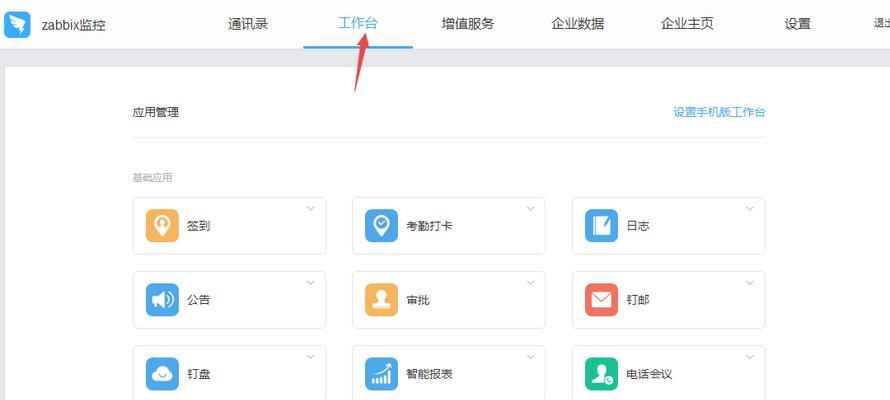Click the 应用管理 heading

tap(156, 112)
